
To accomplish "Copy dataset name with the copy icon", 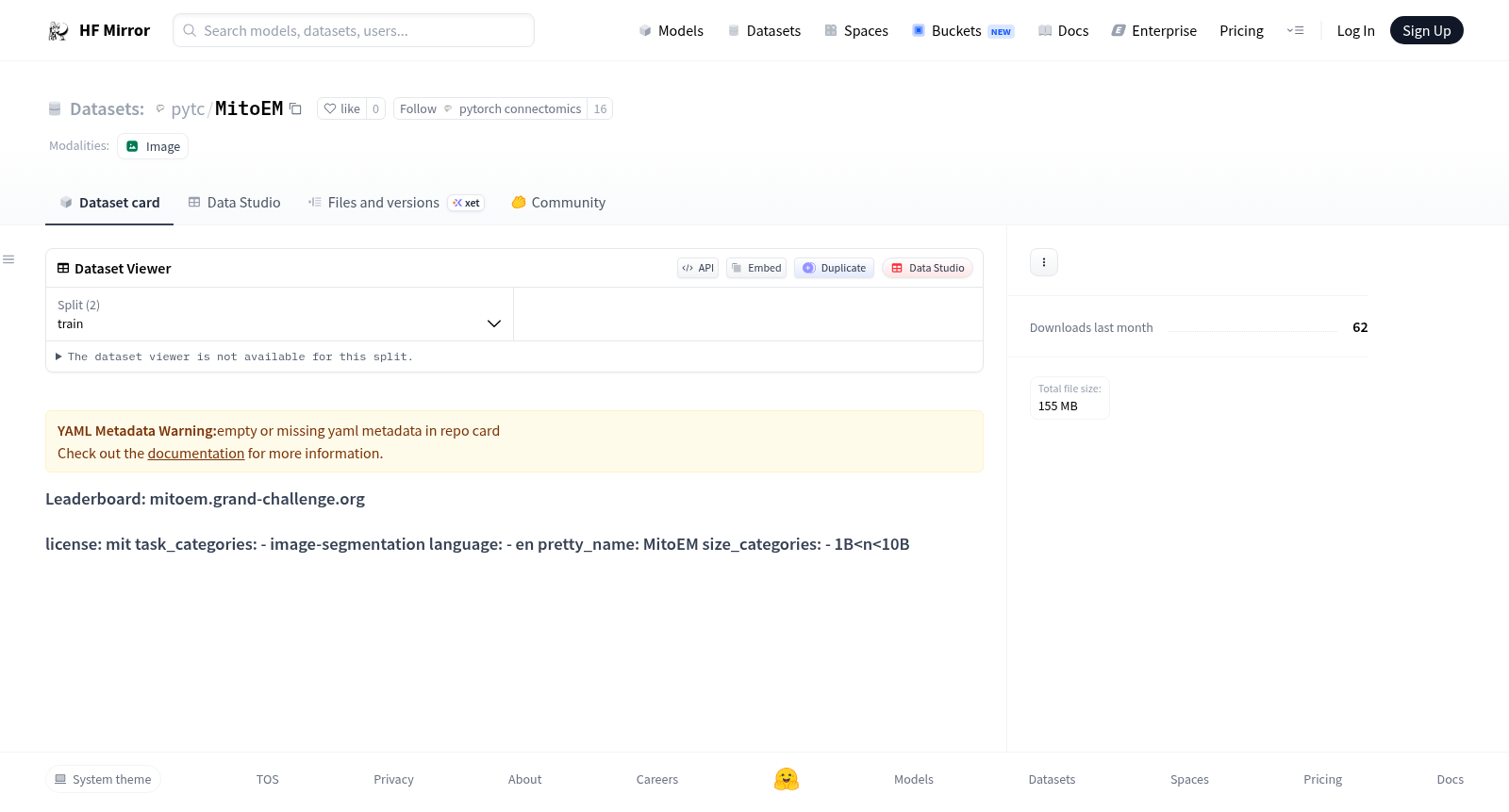I will [x=295, y=108].
